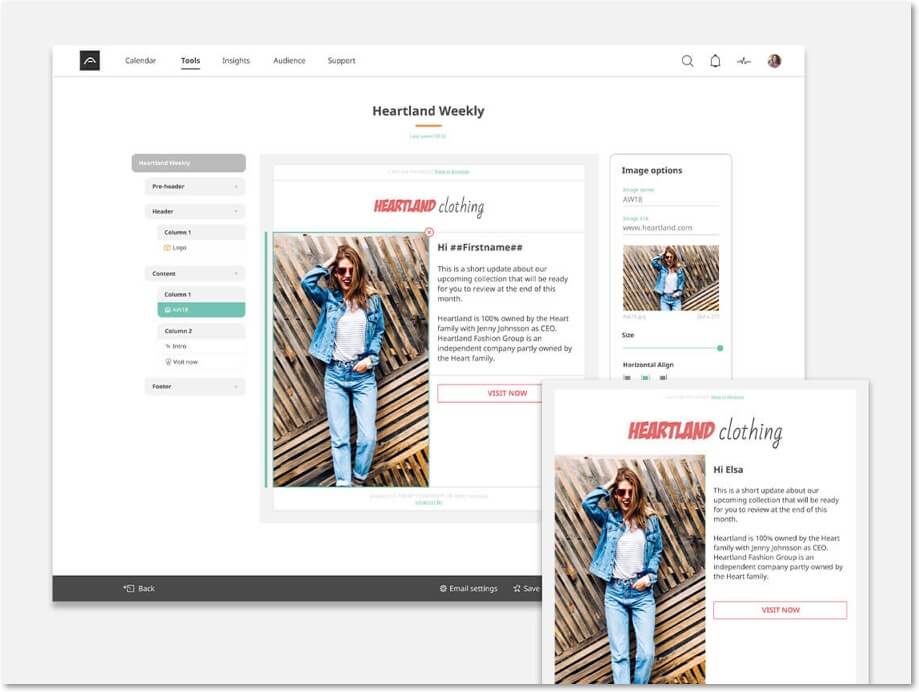Screen dimensions: 919x692
Task: Align image right under Horizontal Align
Action: pos(663,378)
